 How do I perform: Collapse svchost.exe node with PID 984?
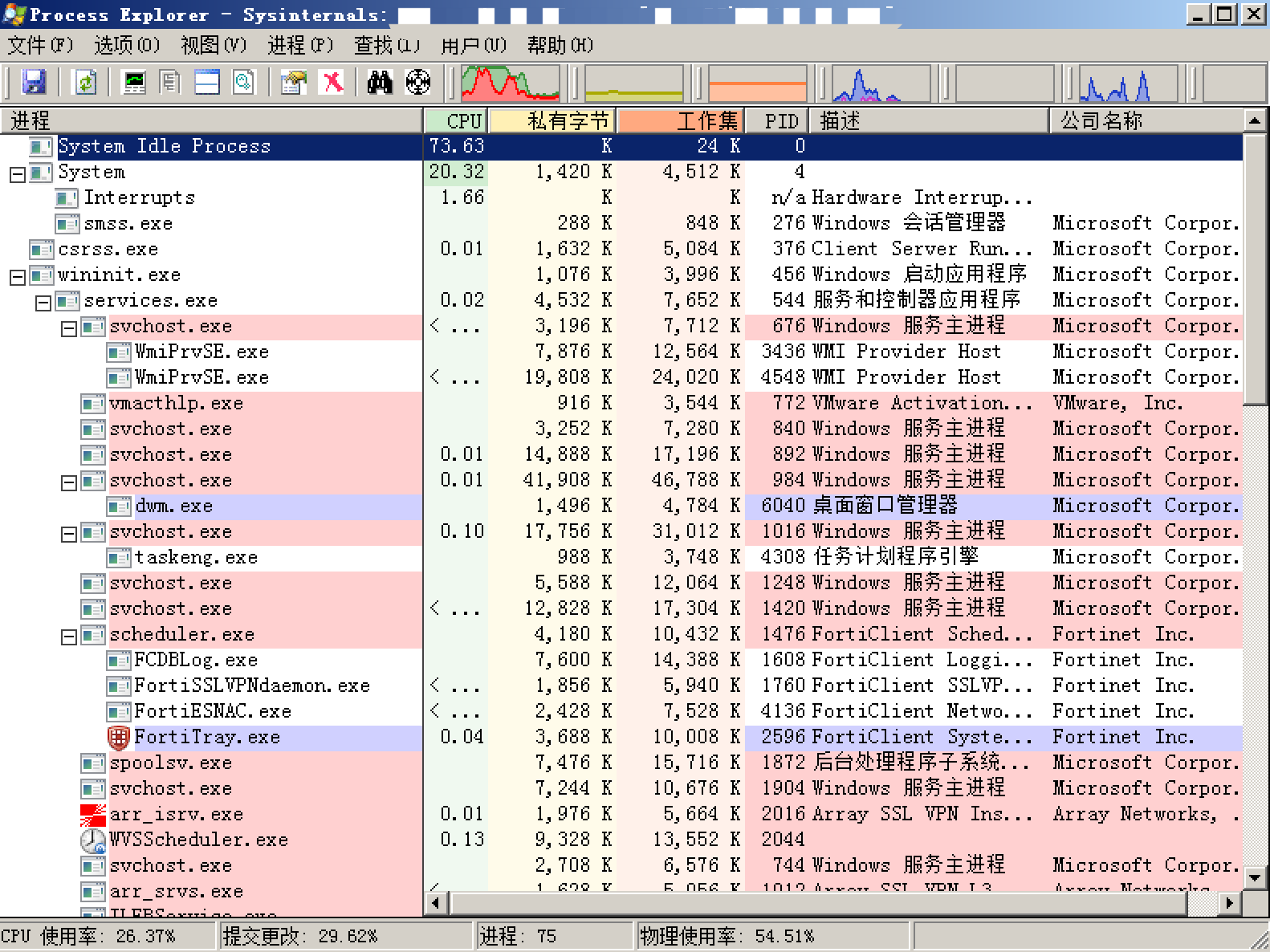tap(68, 482)
